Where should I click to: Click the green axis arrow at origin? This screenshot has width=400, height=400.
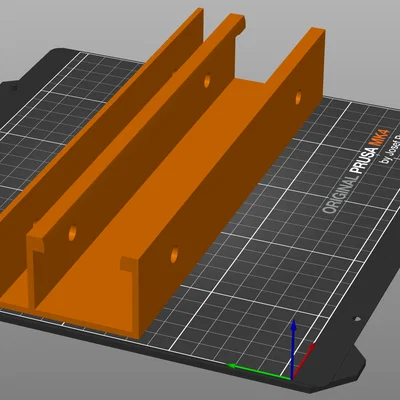[258, 372]
